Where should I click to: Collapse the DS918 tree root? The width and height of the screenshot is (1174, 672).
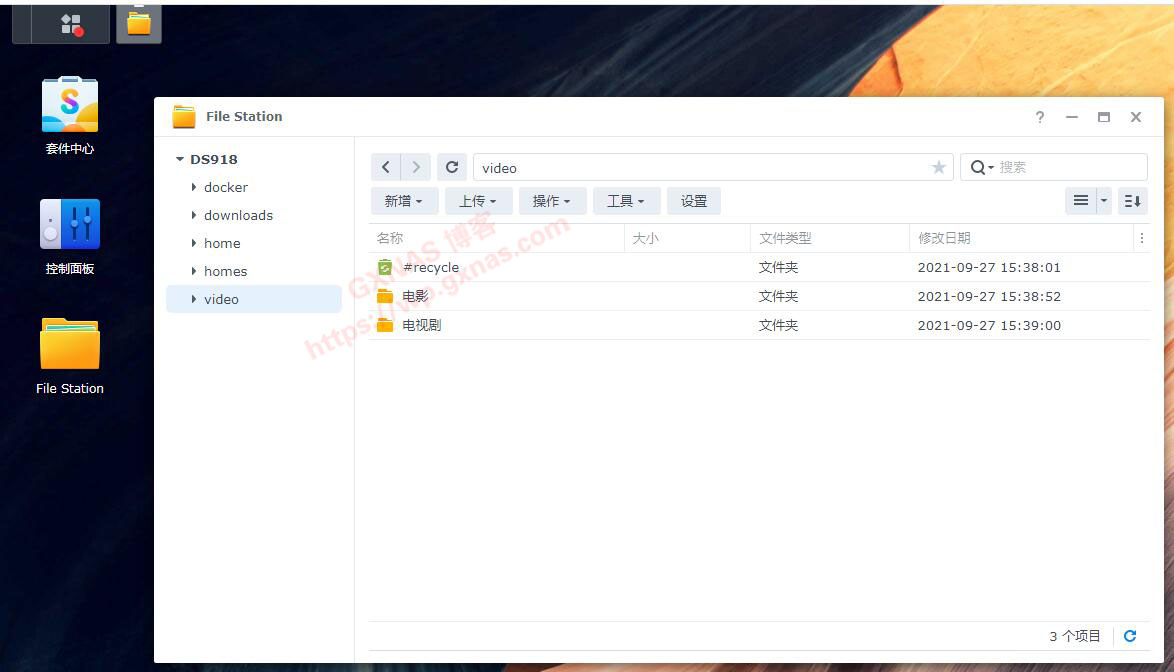pyautogui.click(x=180, y=159)
